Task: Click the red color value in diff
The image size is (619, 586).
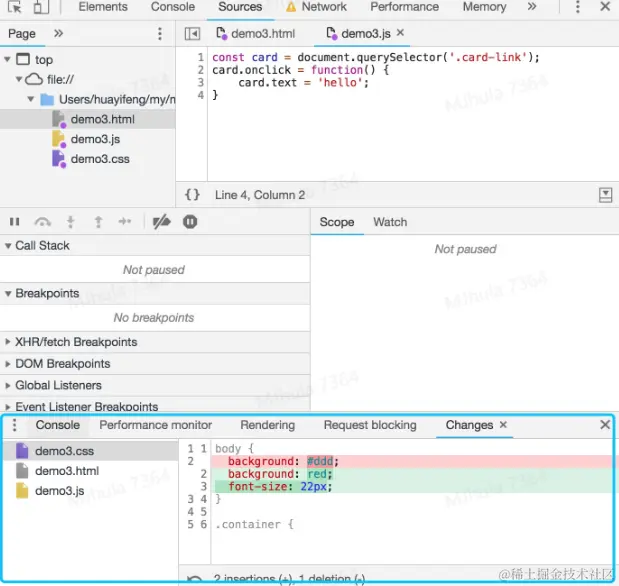Action: click(317, 474)
